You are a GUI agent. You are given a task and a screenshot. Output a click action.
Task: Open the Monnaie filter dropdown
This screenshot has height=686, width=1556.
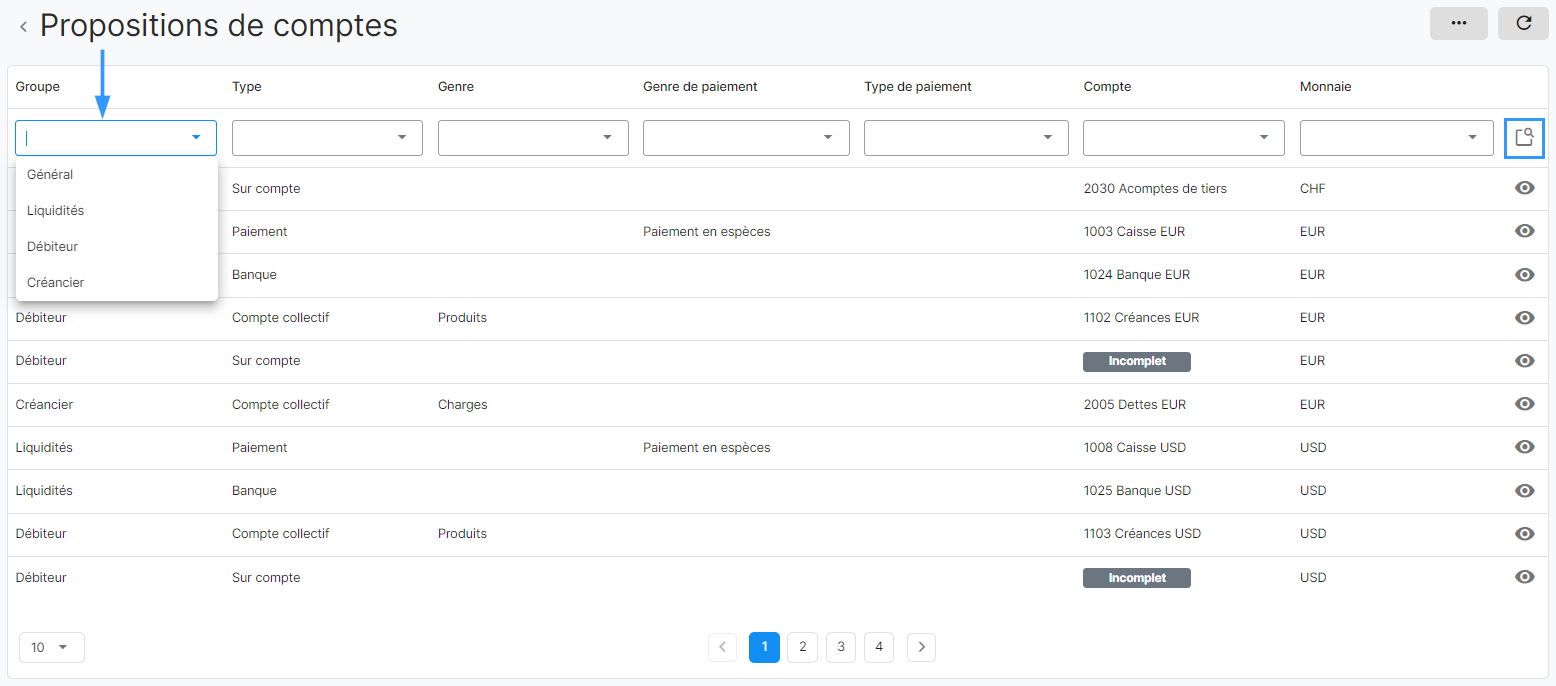[1397, 138]
